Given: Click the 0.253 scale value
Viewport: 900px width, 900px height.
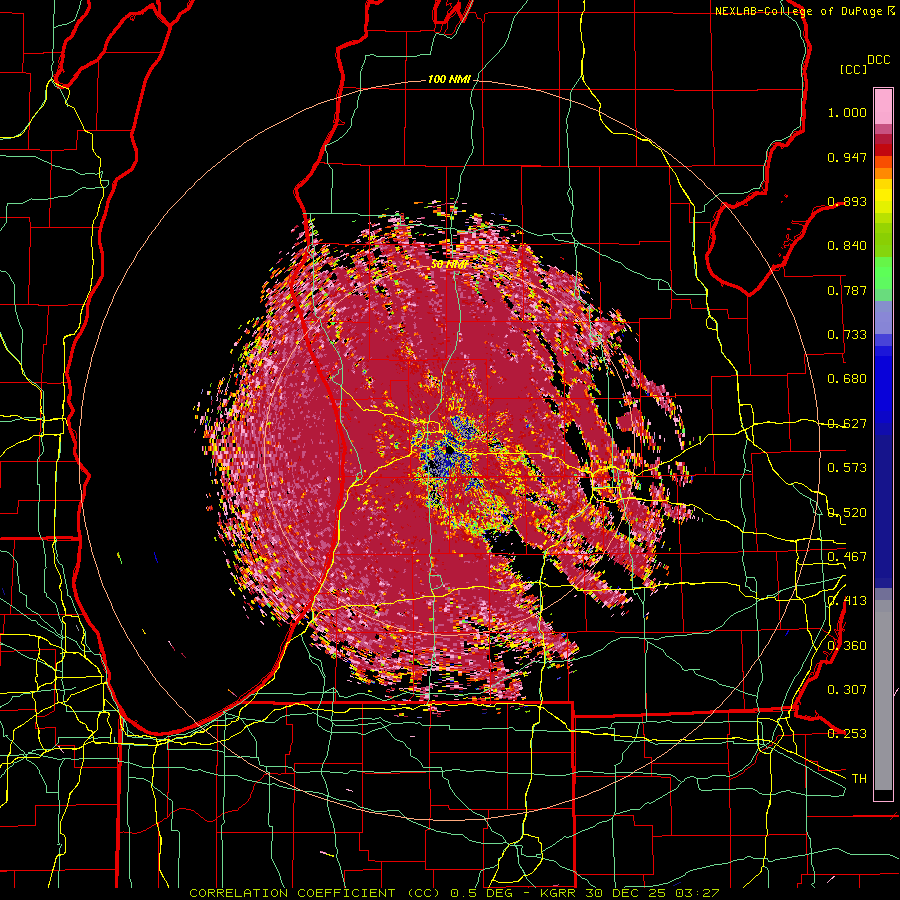Looking at the screenshot, I should [847, 734].
